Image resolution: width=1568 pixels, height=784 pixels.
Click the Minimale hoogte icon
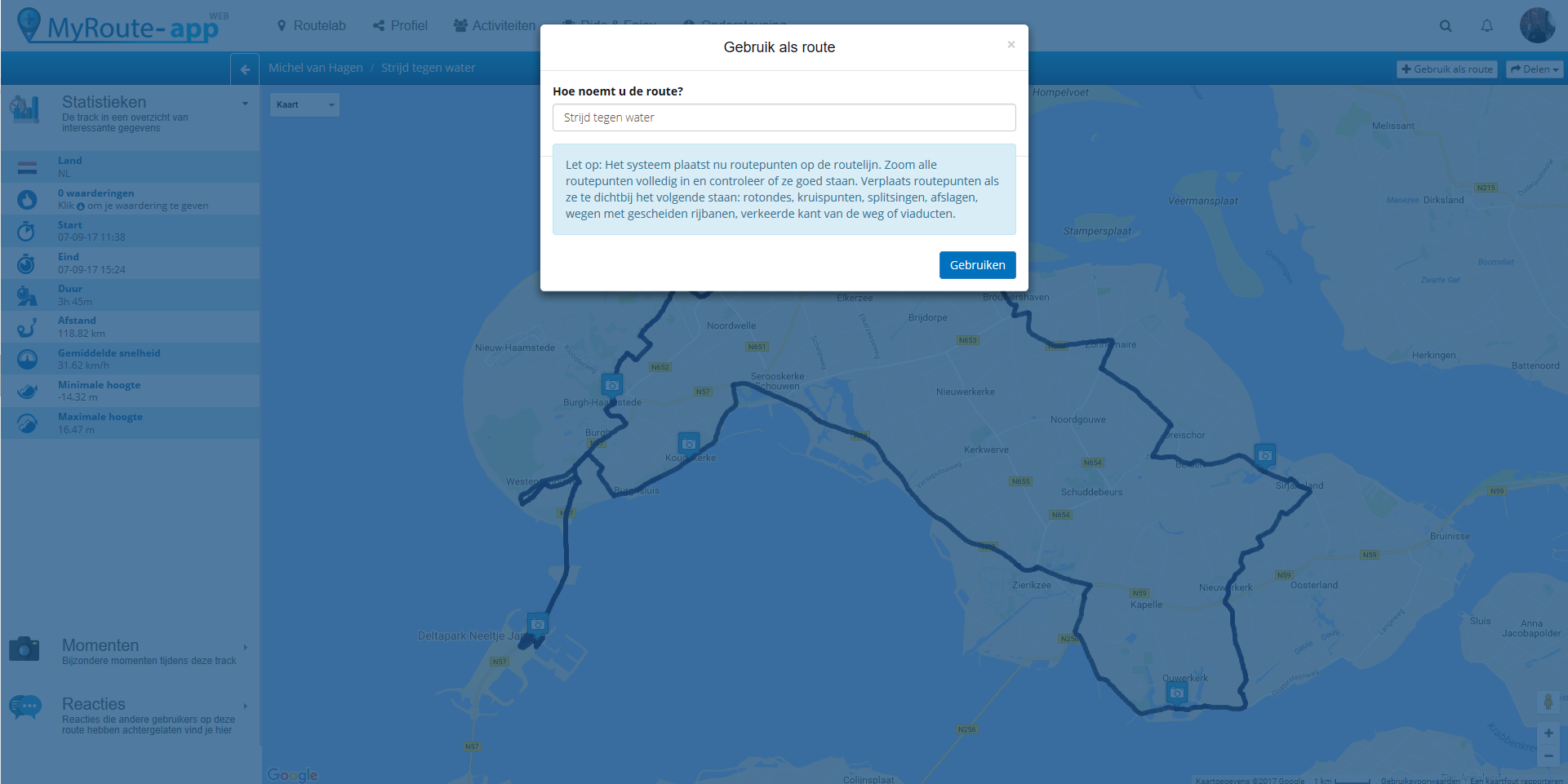pyautogui.click(x=27, y=392)
